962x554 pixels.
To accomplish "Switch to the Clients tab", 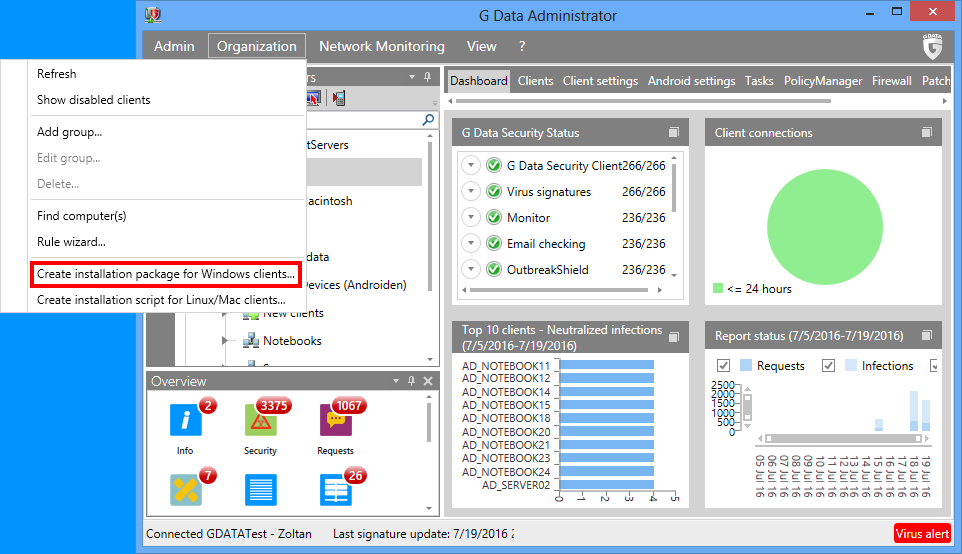I will (x=535, y=81).
